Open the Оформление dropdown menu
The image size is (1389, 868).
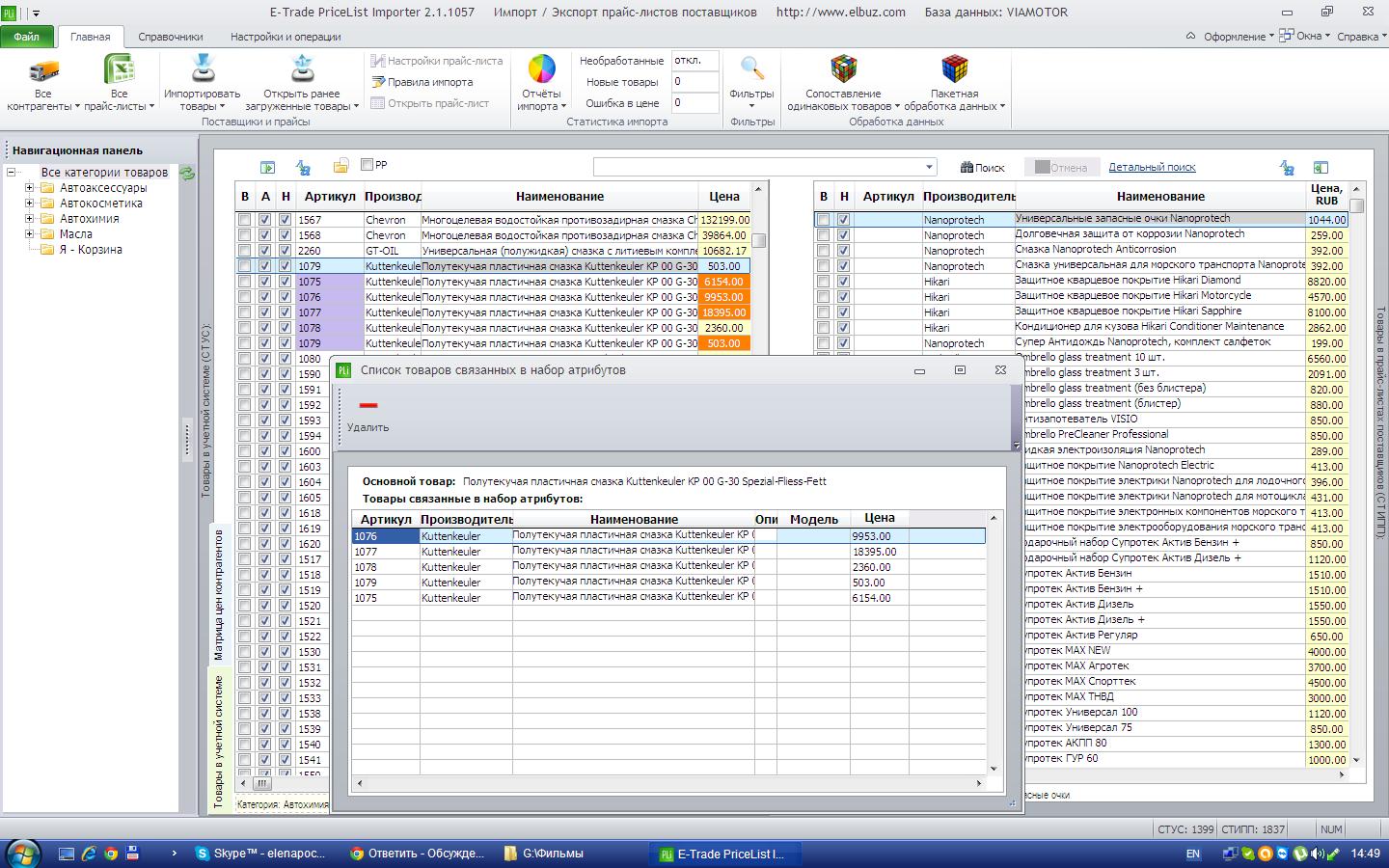tap(1239, 37)
